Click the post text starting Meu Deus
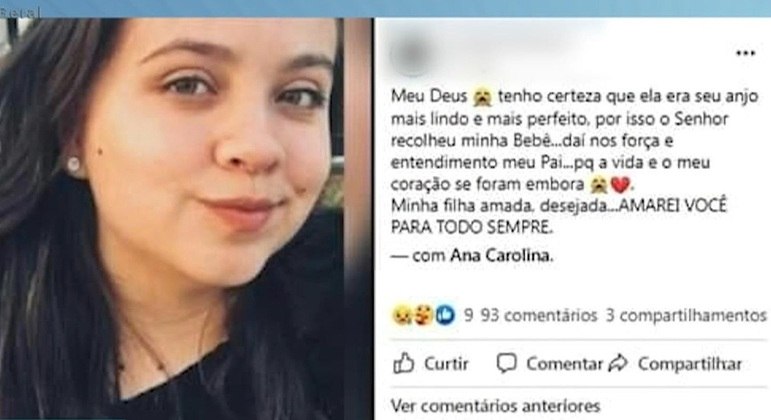 pyautogui.click(x=574, y=161)
